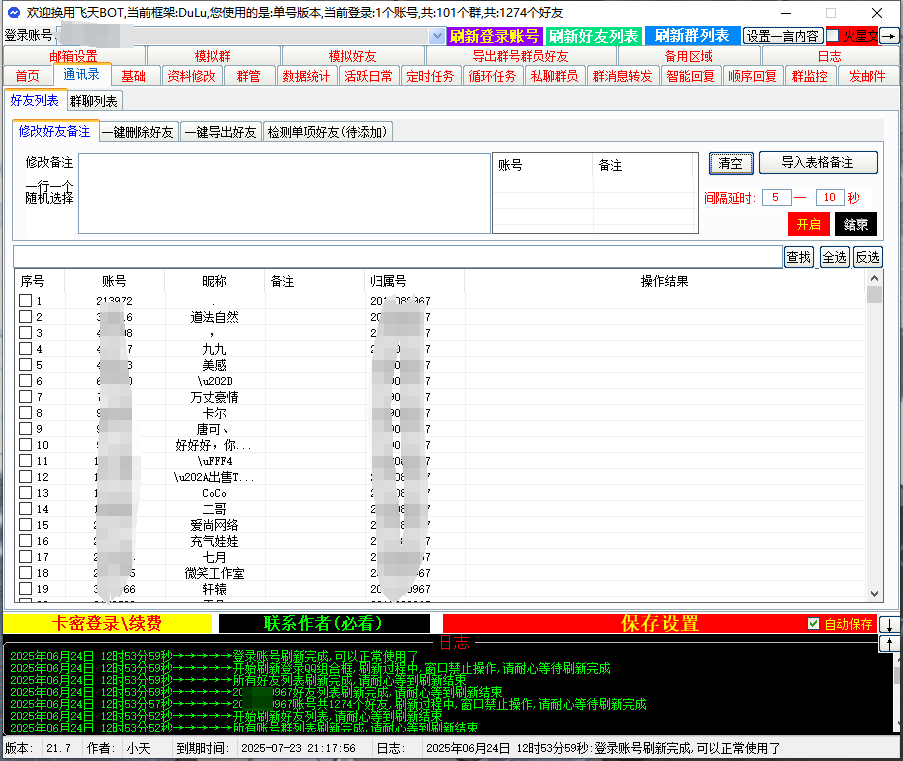903x761 pixels.
Task: Check the box for row 1
Action: click(x=25, y=300)
